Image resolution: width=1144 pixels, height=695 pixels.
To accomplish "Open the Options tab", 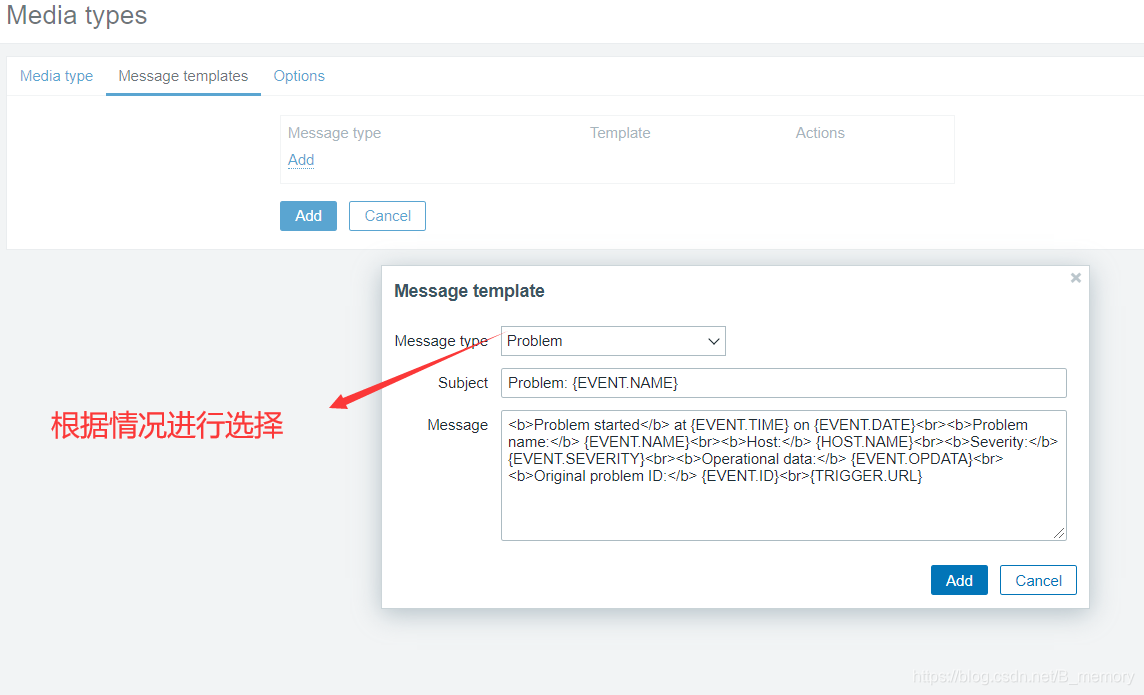I will tap(299, 76).
